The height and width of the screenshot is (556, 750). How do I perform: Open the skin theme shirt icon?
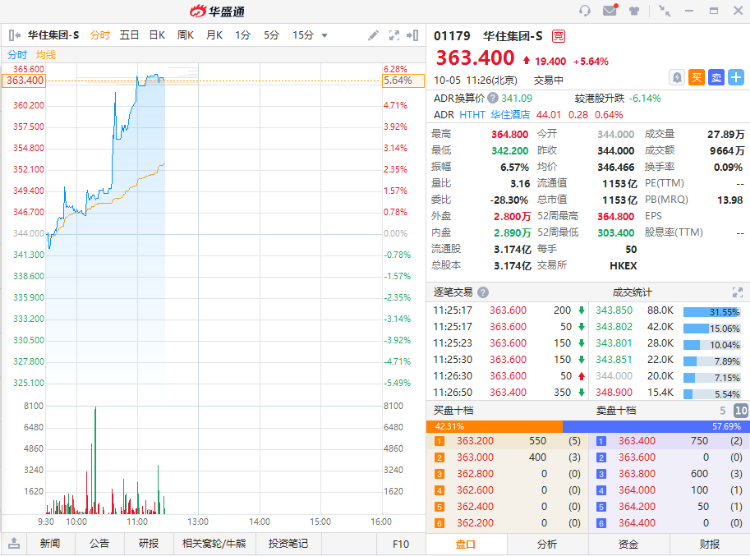pyautogui.click(x=634, y=11)
